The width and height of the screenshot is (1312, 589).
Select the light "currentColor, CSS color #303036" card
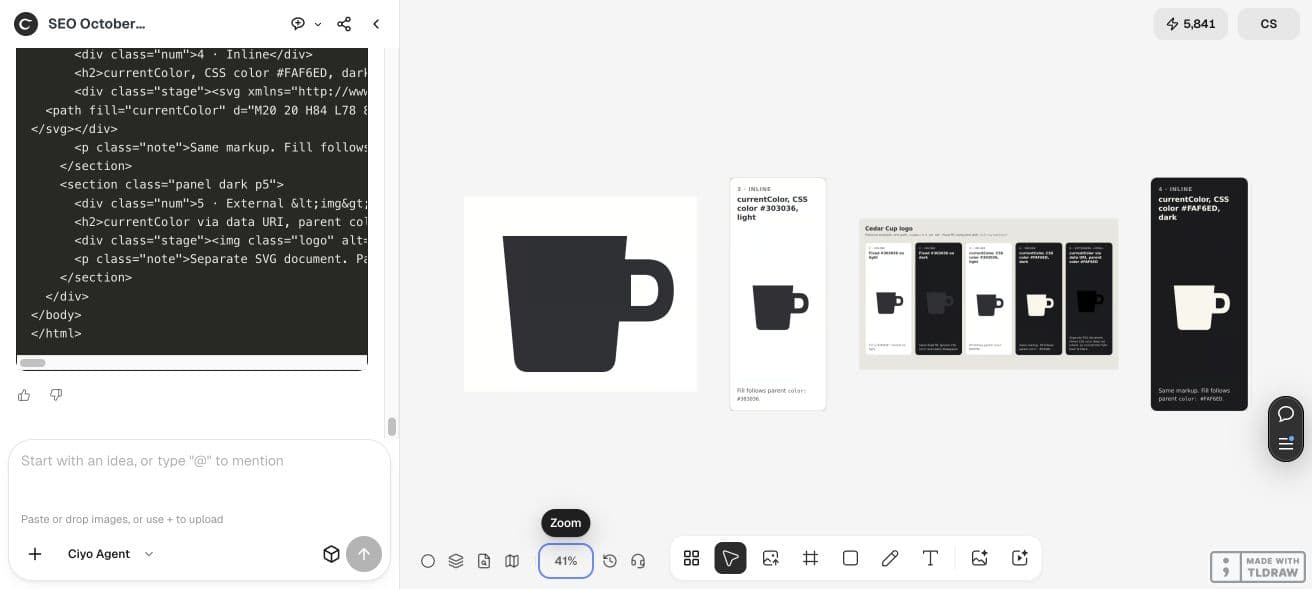click(x=778, y=294)
